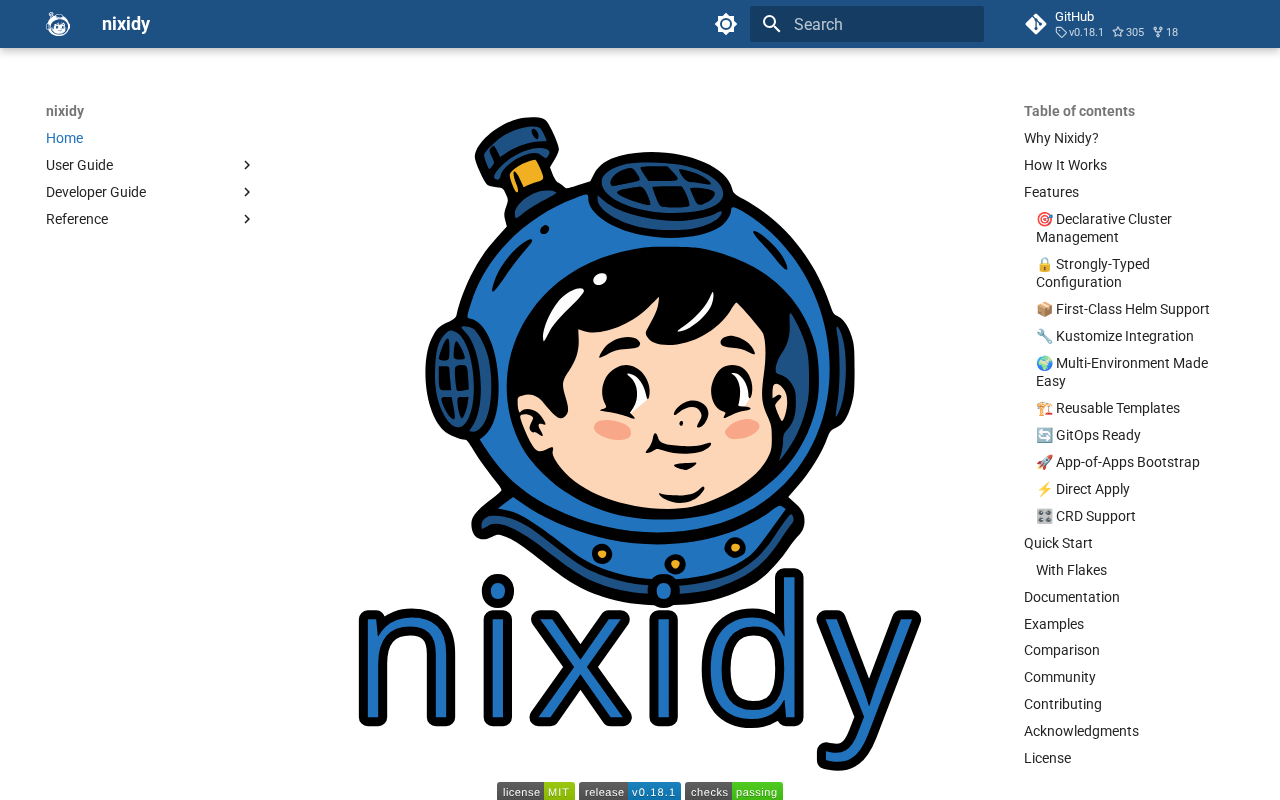Click the release v0.18.1 badge
1280x800 pixels.
(x=630, y=791)
